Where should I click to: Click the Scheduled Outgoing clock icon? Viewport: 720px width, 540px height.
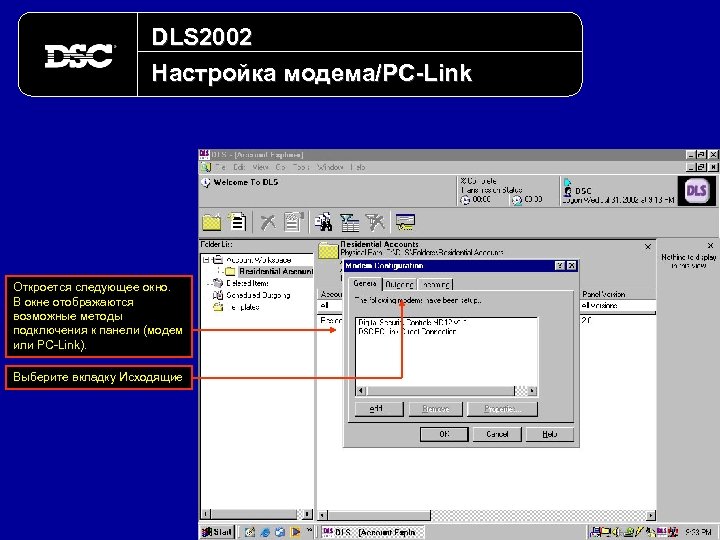pos(218,295)
